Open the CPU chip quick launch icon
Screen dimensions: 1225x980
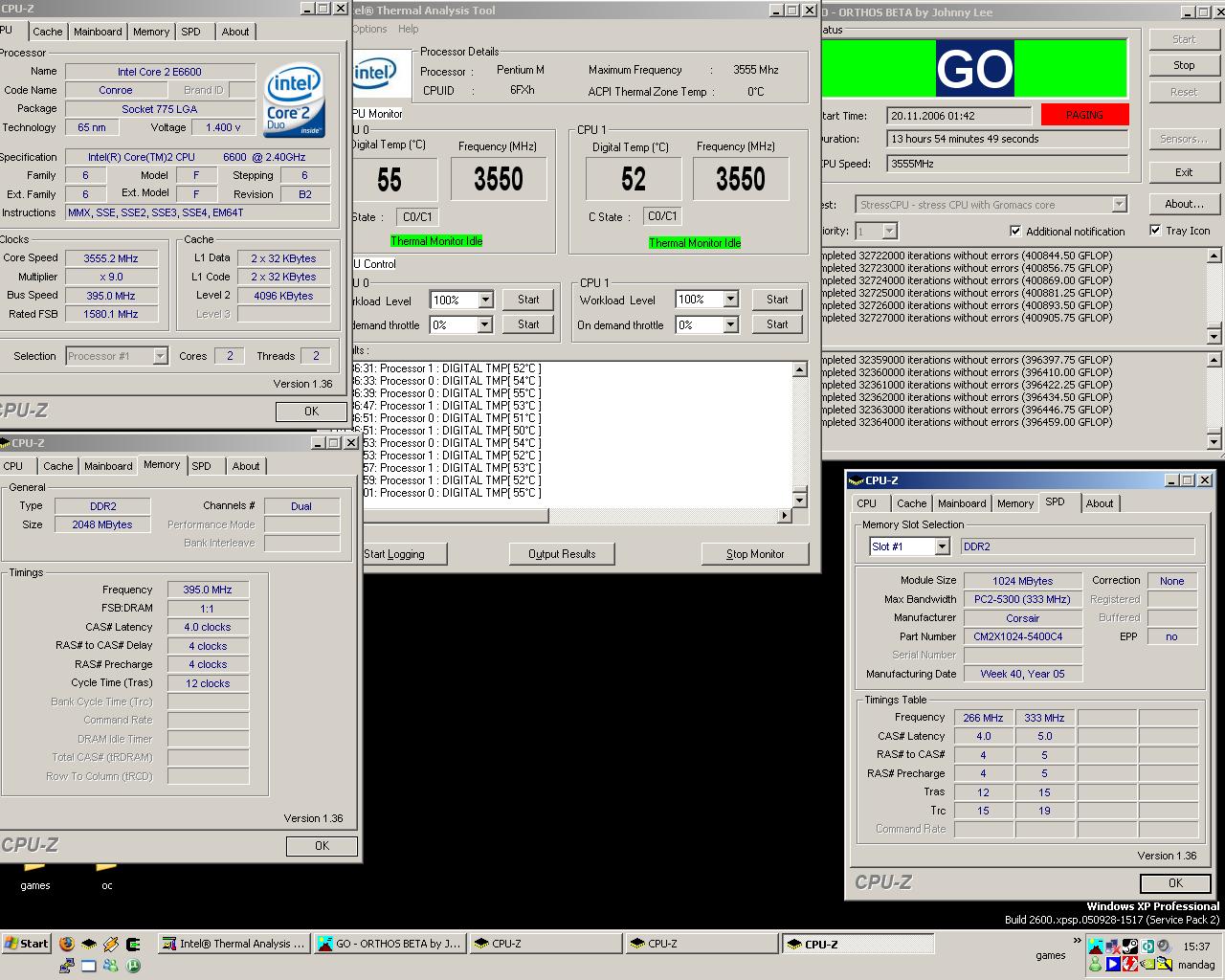[89, 944]
